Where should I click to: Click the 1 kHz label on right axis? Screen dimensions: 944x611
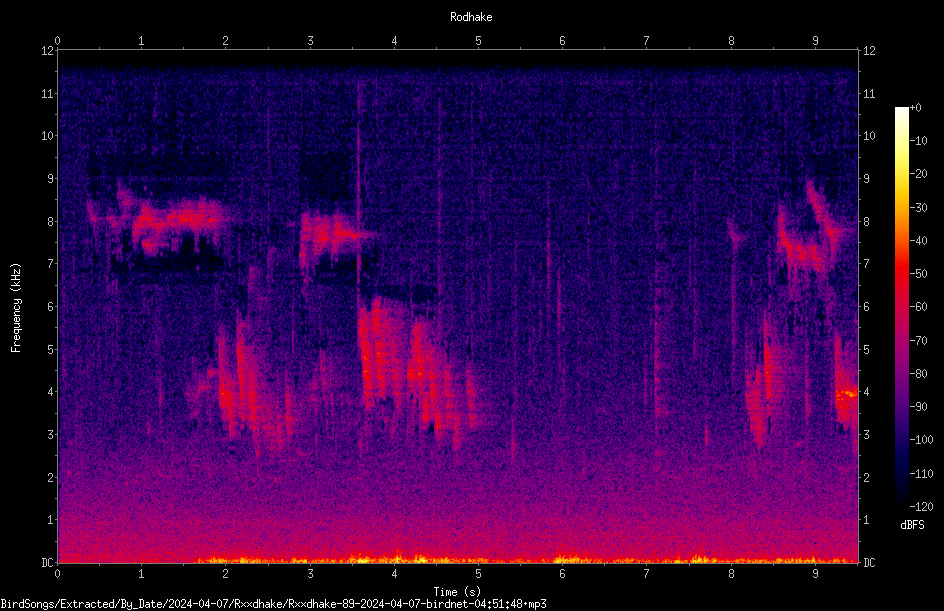[x=866, y=520]
